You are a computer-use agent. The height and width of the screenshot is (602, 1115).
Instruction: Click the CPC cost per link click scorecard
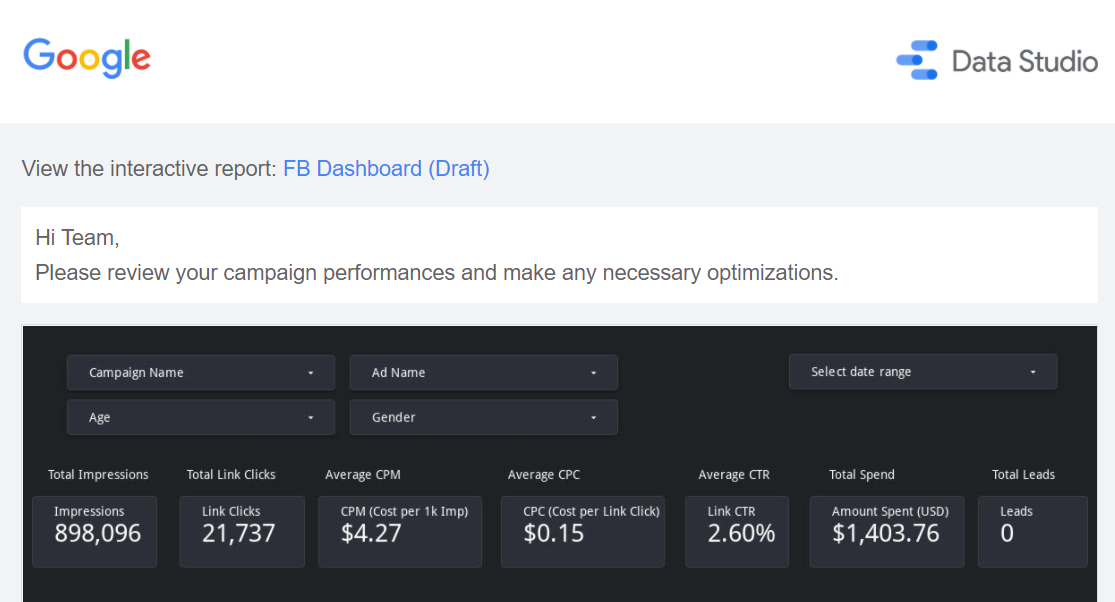(582, 531)
